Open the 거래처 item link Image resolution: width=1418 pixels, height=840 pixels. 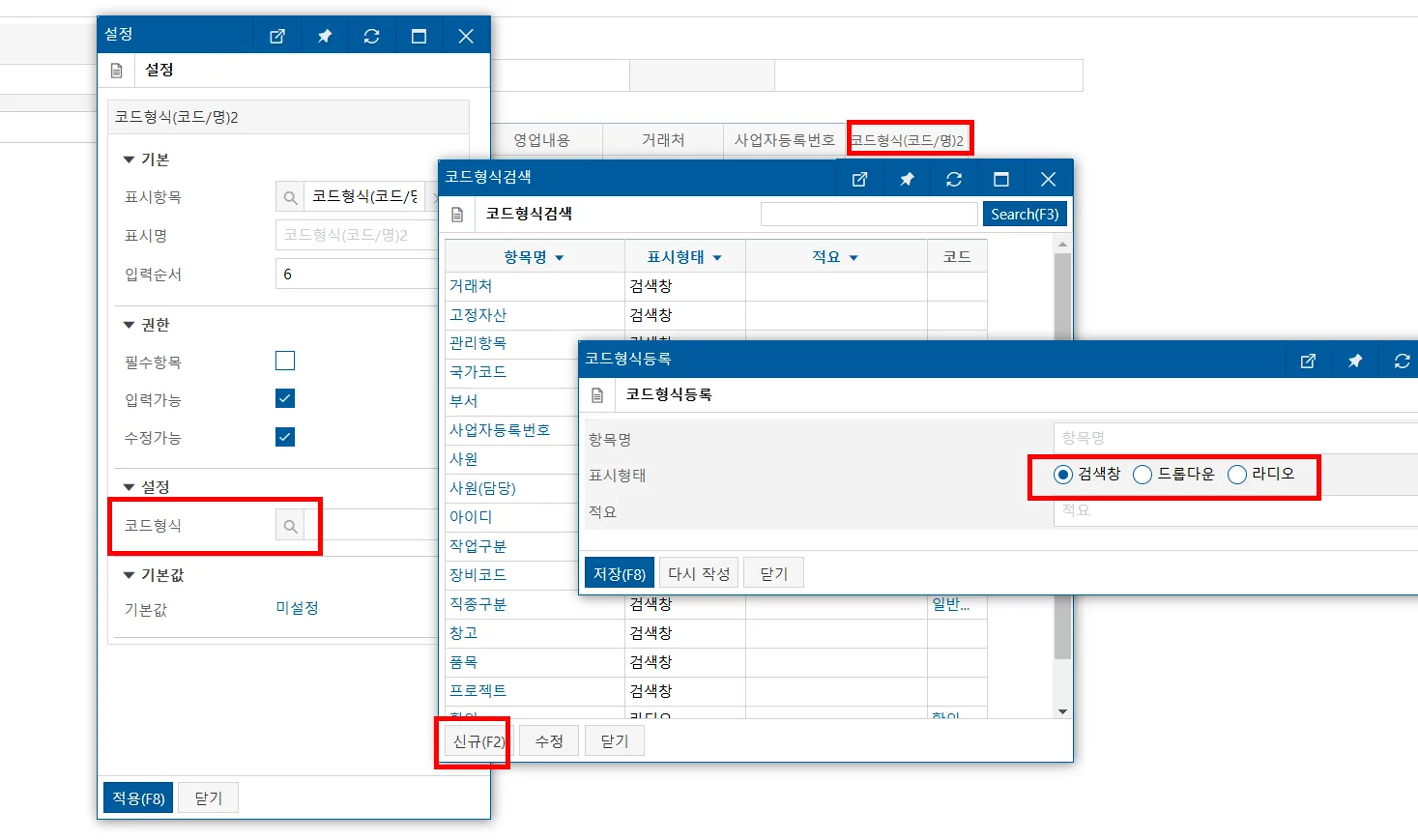click(x=471, y=286)
